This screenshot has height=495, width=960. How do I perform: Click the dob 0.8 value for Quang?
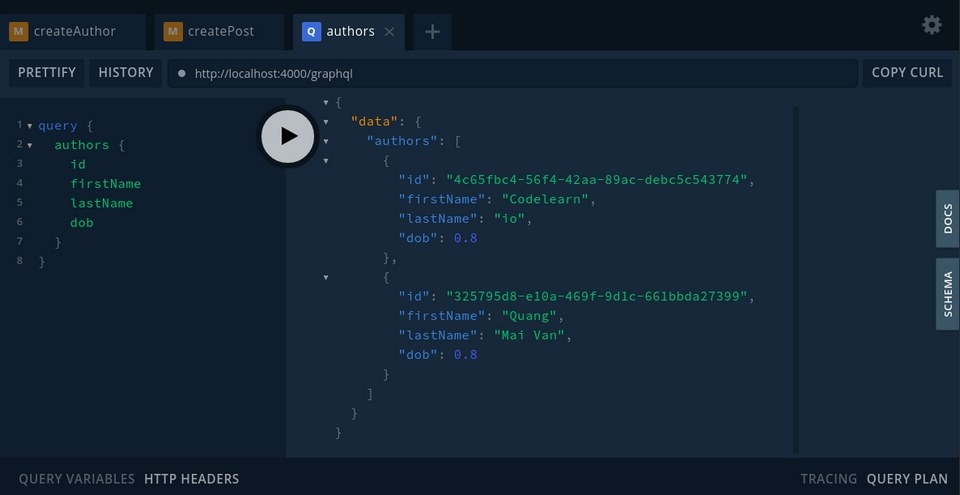pos(465,355)
